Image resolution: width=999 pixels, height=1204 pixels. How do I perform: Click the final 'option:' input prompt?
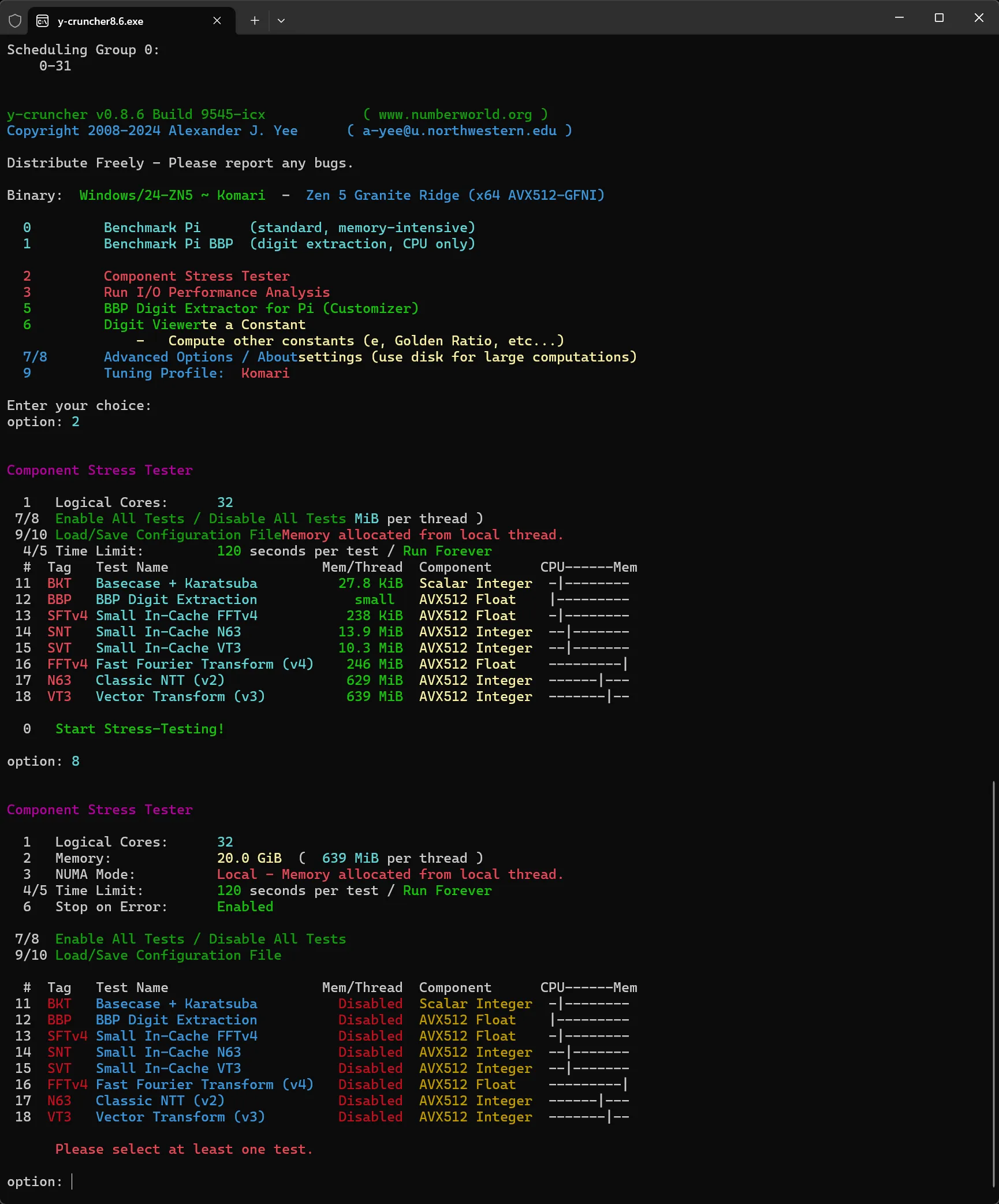(x=40, y=1181)
